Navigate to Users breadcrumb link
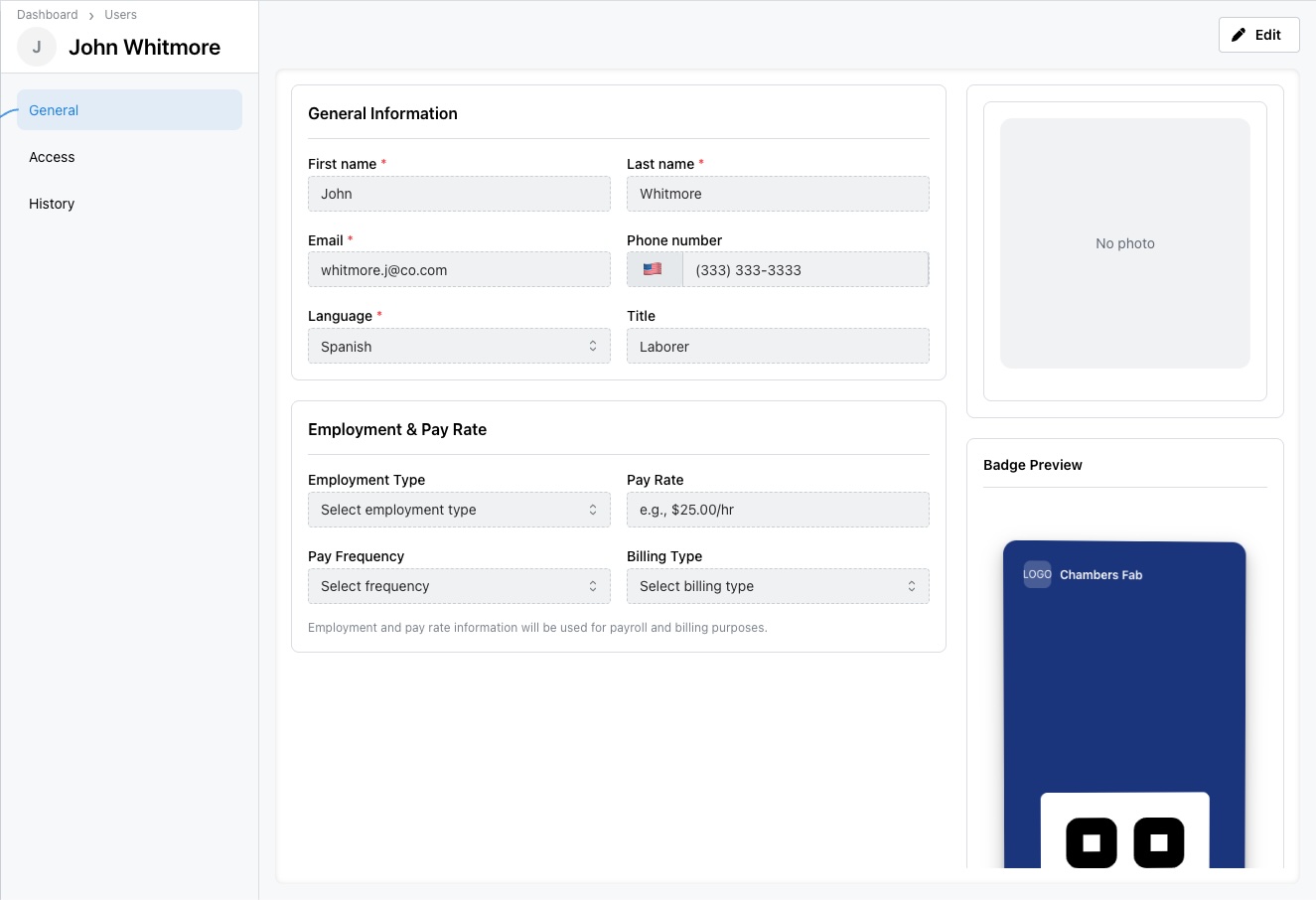Viewport: 1316px width, 900px height. [x=120, y=15]
